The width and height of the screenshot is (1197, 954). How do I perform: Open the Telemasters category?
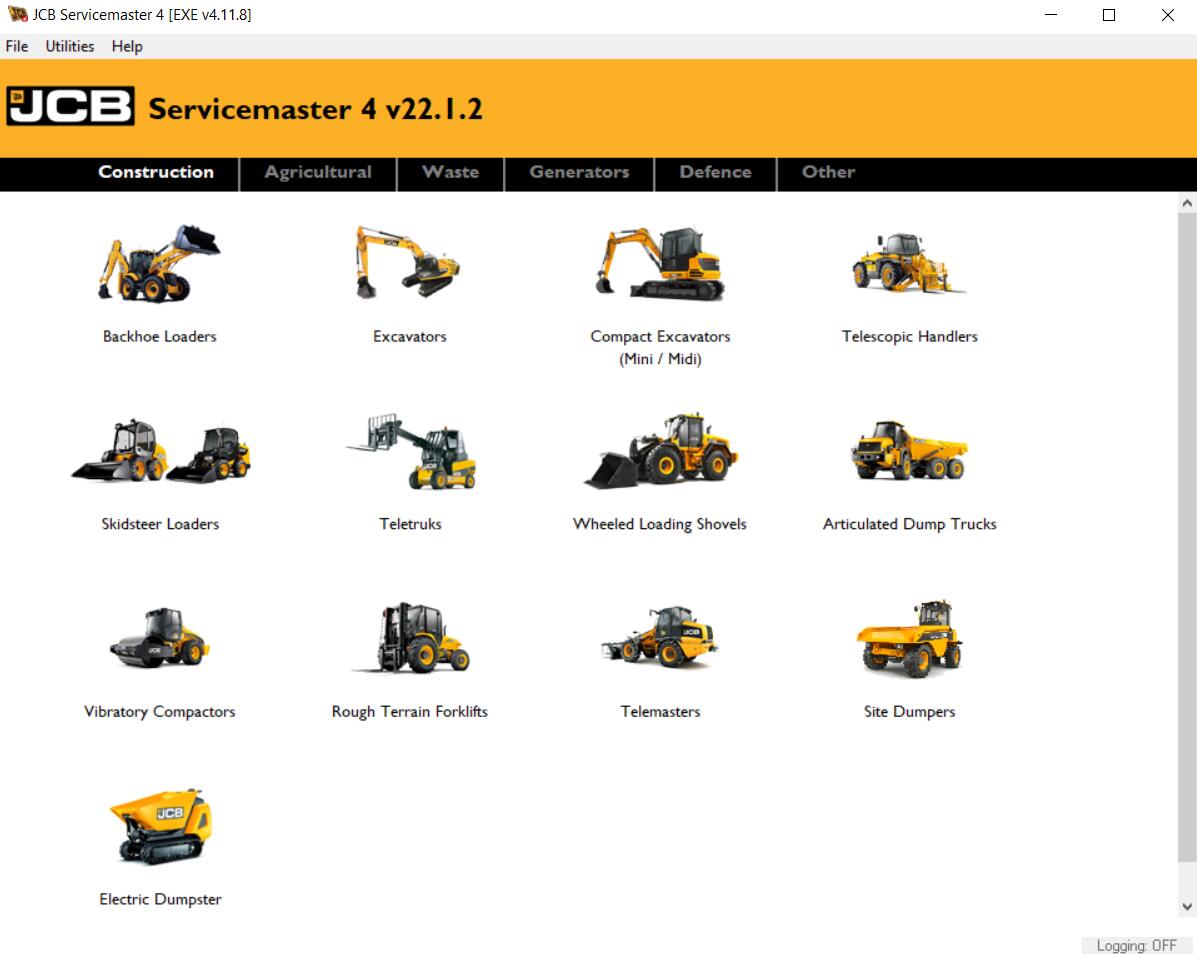coord(660,640)
